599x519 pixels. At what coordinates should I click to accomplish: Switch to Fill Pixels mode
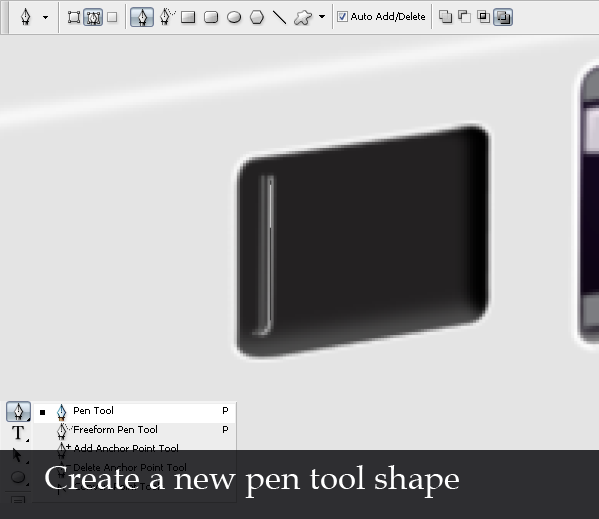pyautogui.click(x=112, y=17)
